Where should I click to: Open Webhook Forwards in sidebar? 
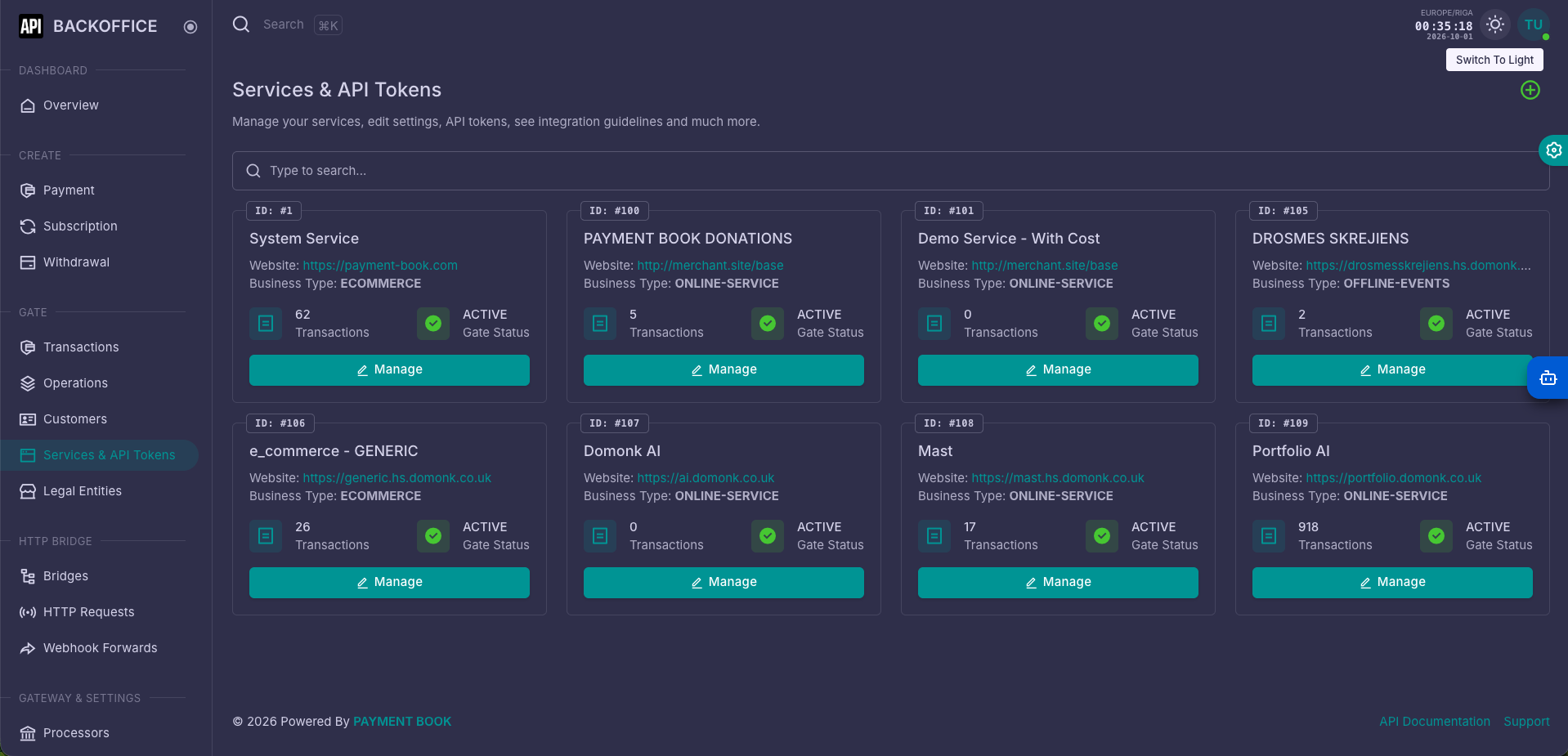[x=99, y=648]
